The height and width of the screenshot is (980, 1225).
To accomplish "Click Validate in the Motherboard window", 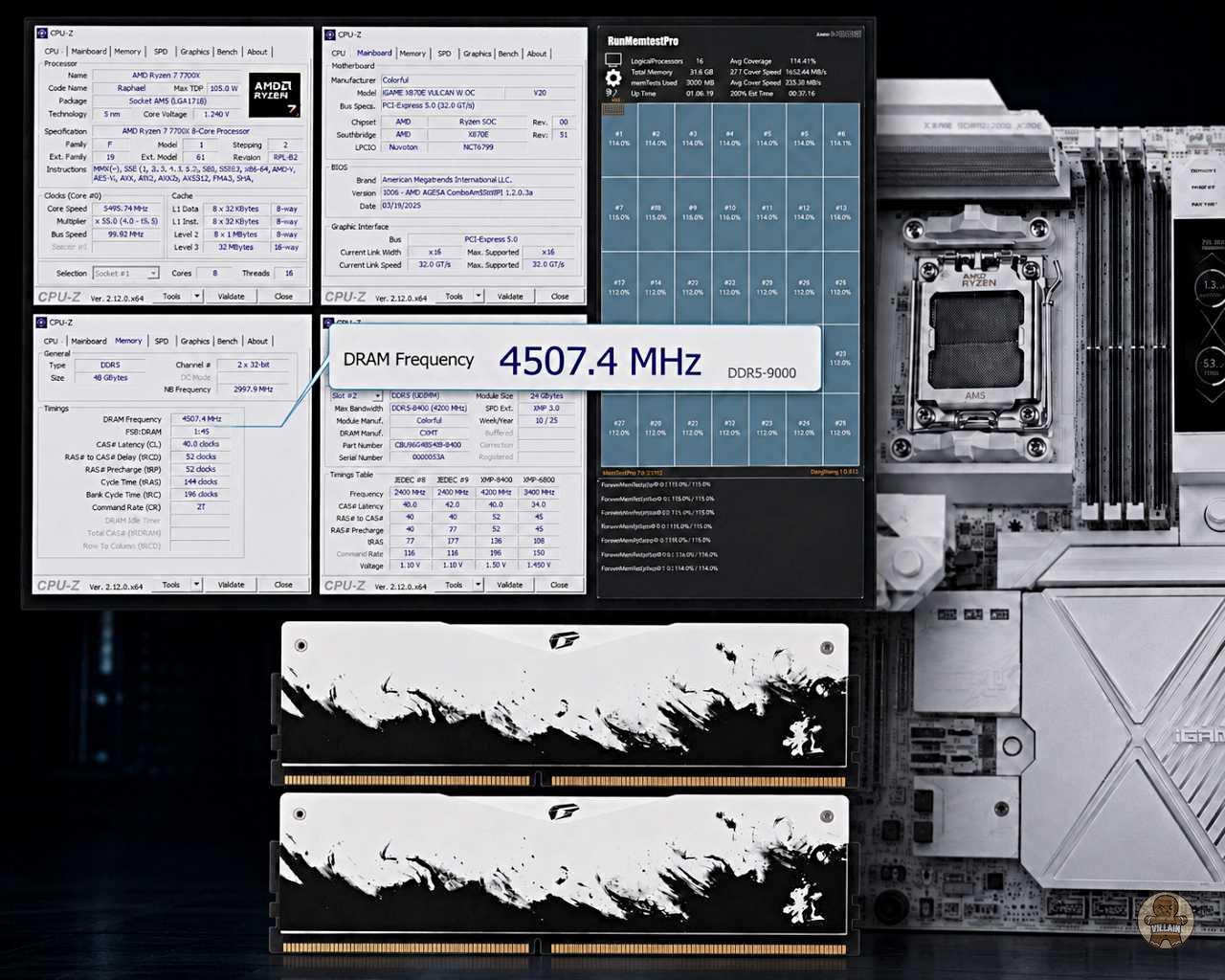I will (510, 297).
